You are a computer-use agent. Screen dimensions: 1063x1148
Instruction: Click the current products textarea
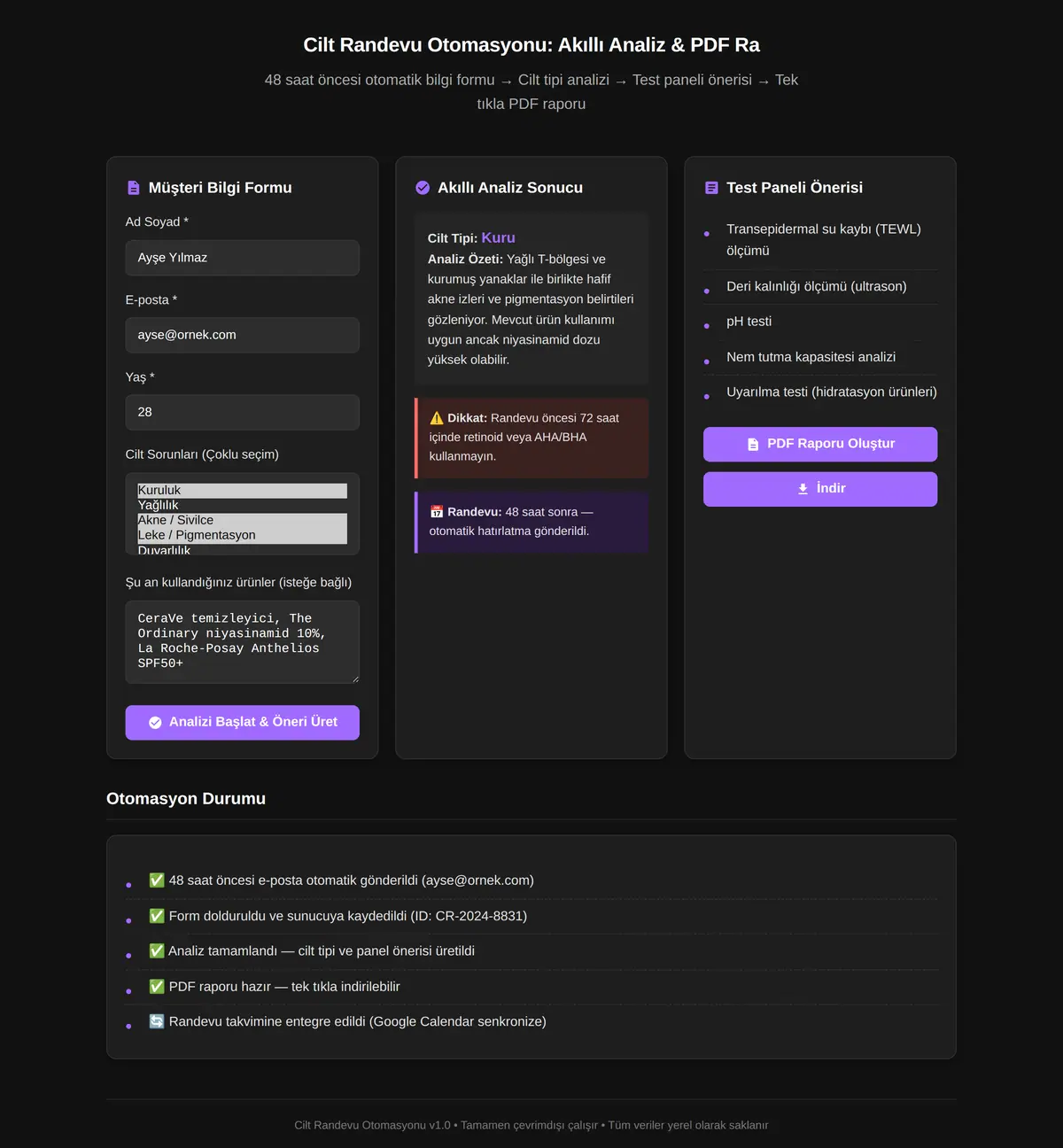tap(242, 642)
